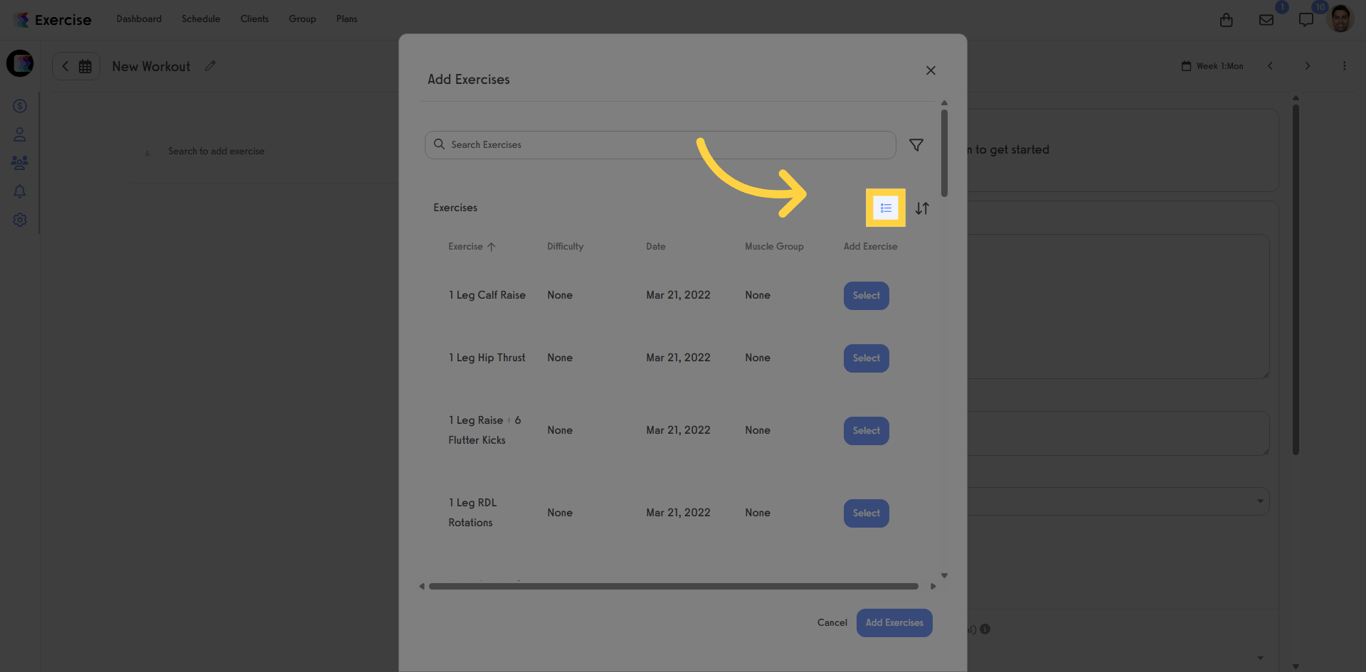Open the billing dollar icon in the sidebar

(x=19, y=105)
